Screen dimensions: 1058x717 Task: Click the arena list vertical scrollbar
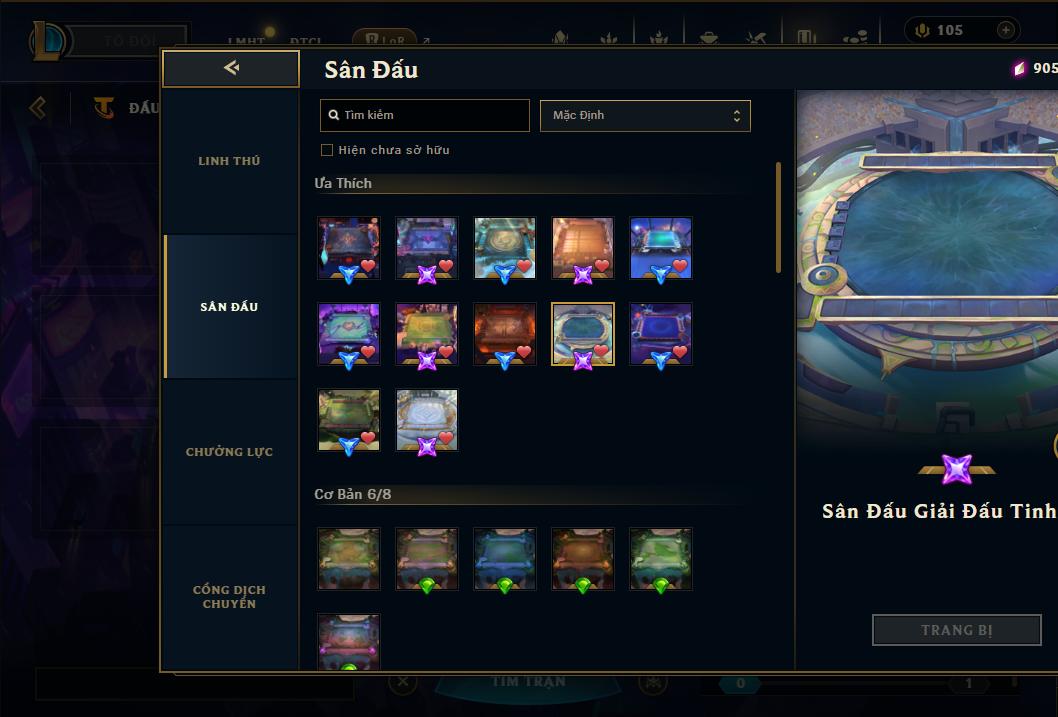[779, 217]
